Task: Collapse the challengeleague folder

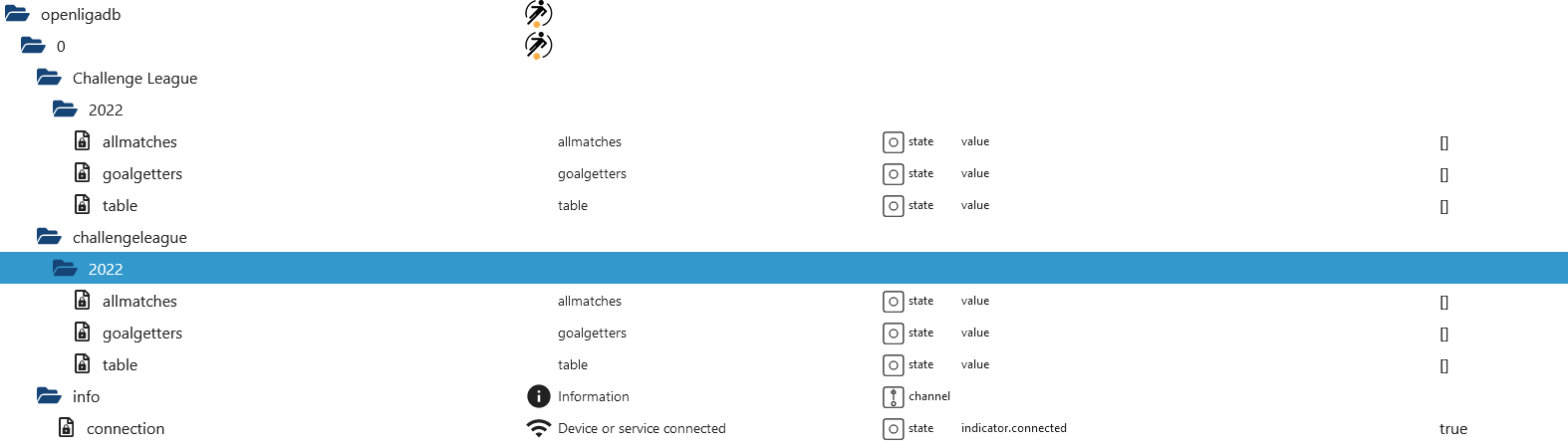Action: tap(49, 237)
